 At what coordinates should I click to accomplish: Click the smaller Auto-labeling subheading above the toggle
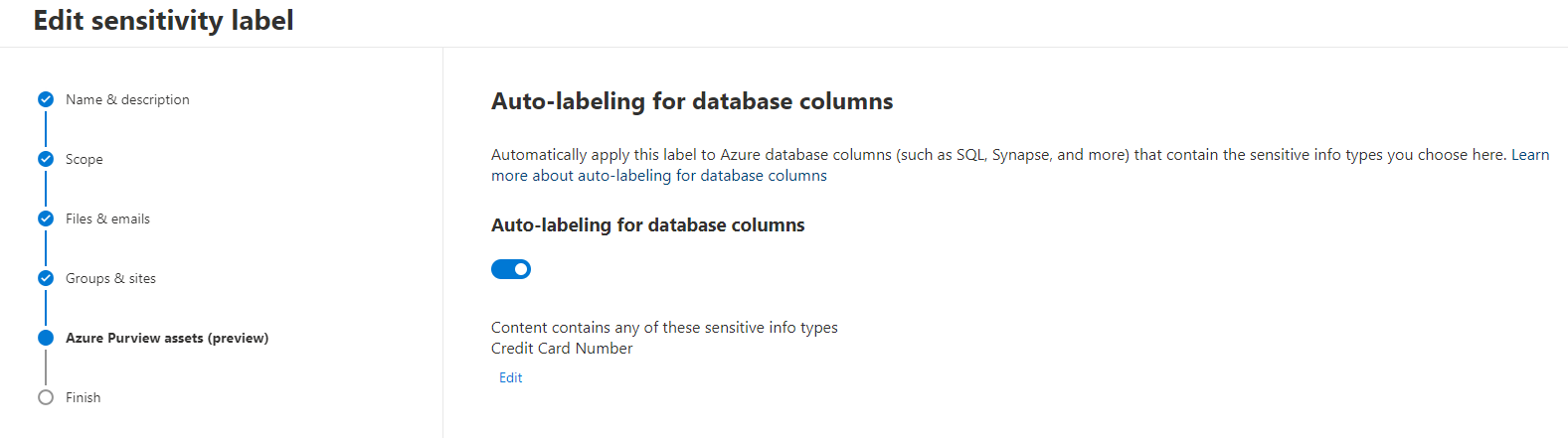click(648, 225)
